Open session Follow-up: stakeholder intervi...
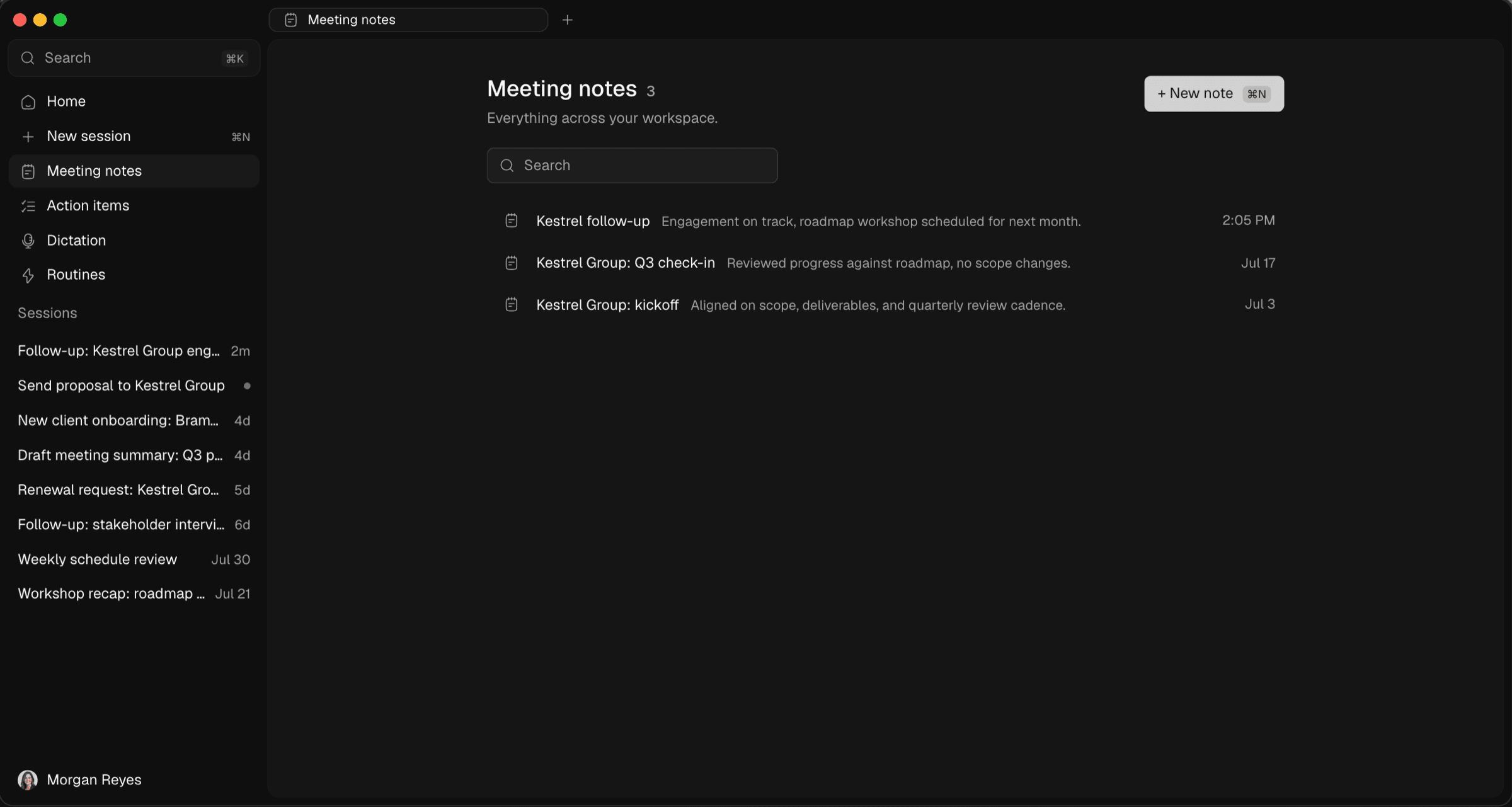 (x=134, y=524)
